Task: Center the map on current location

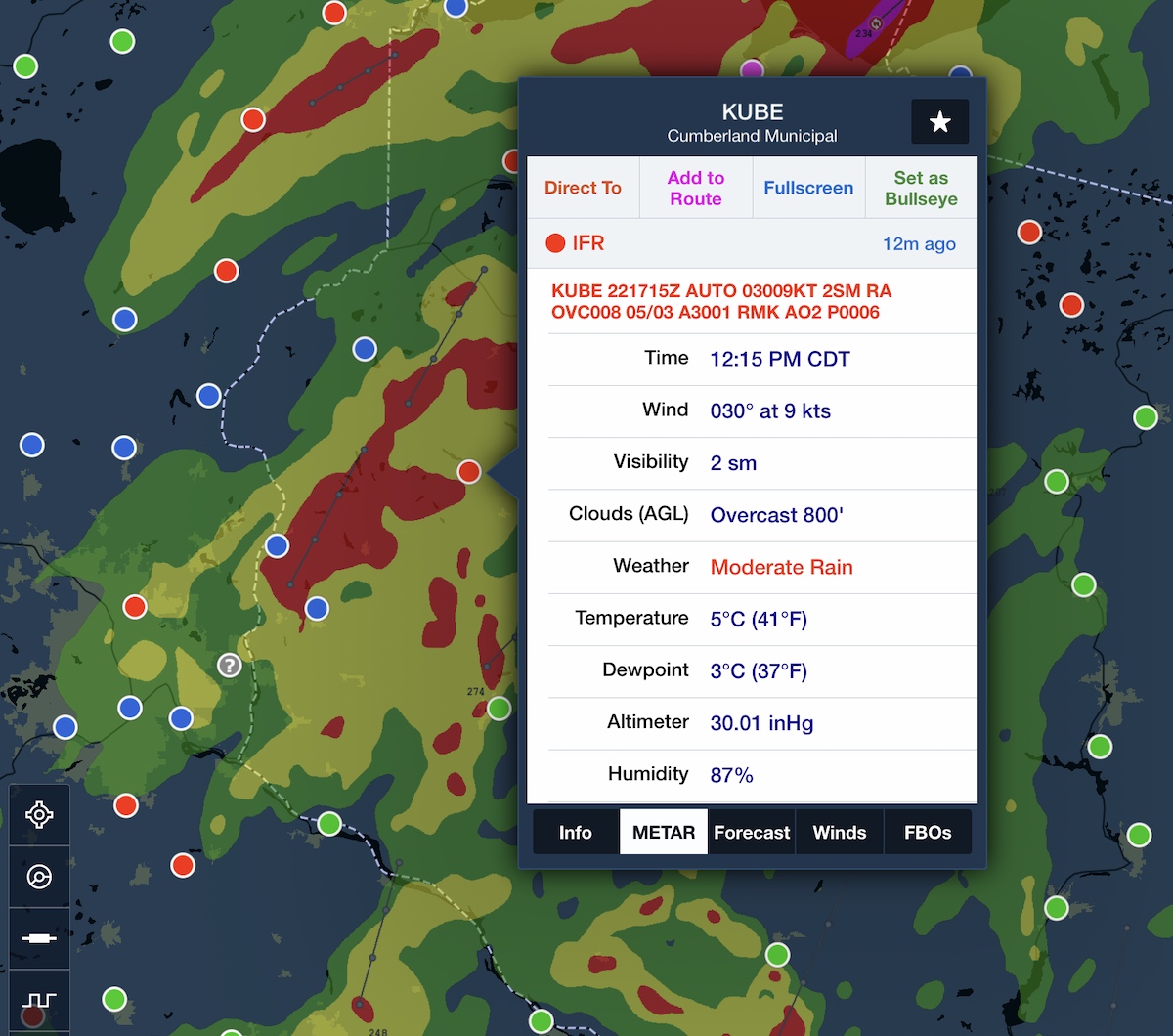Action: (x=39, y=815)
